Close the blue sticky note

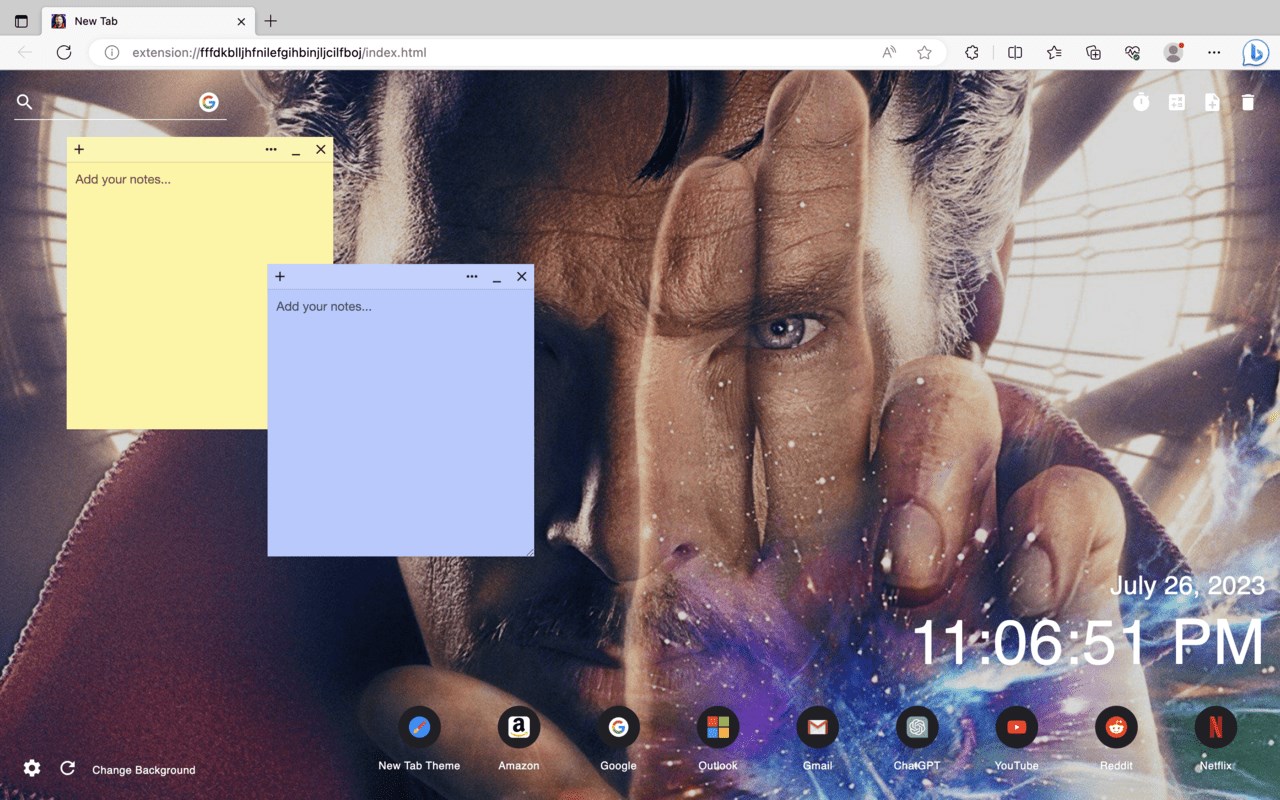[x=522, y=277]
